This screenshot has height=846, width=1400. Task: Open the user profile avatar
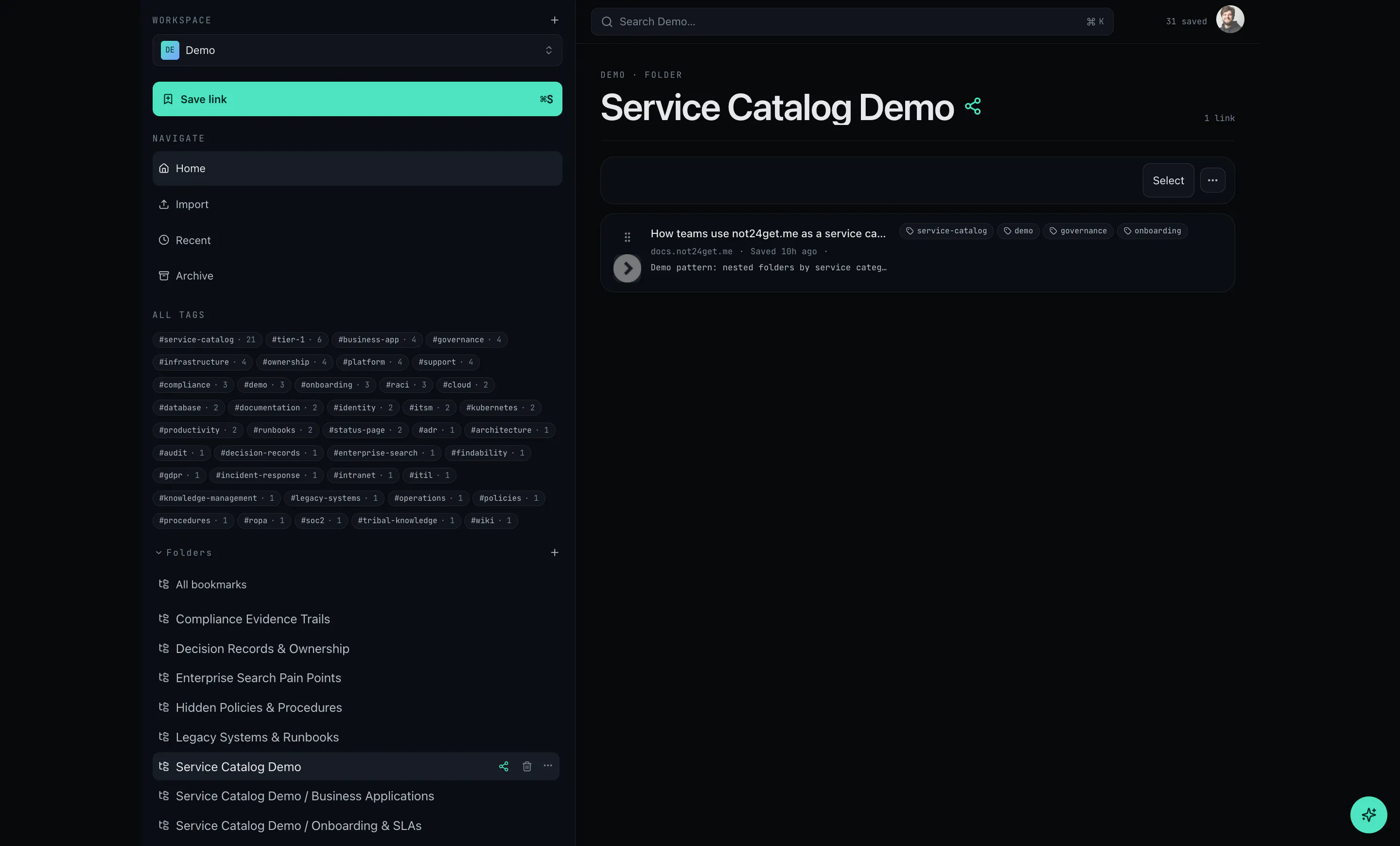click(1229, 20)
